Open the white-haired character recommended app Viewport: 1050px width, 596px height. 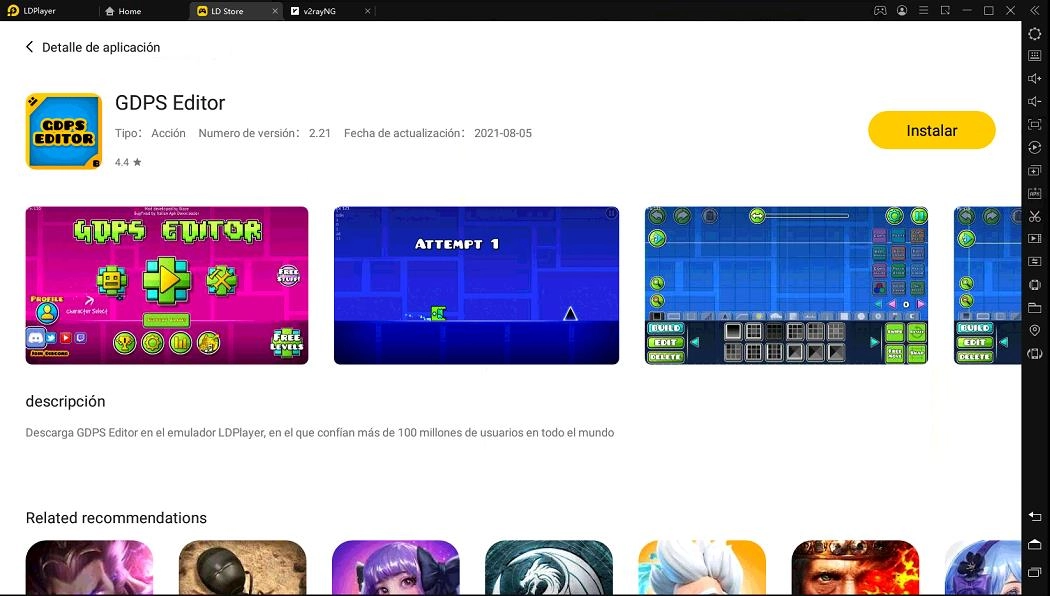702,567
